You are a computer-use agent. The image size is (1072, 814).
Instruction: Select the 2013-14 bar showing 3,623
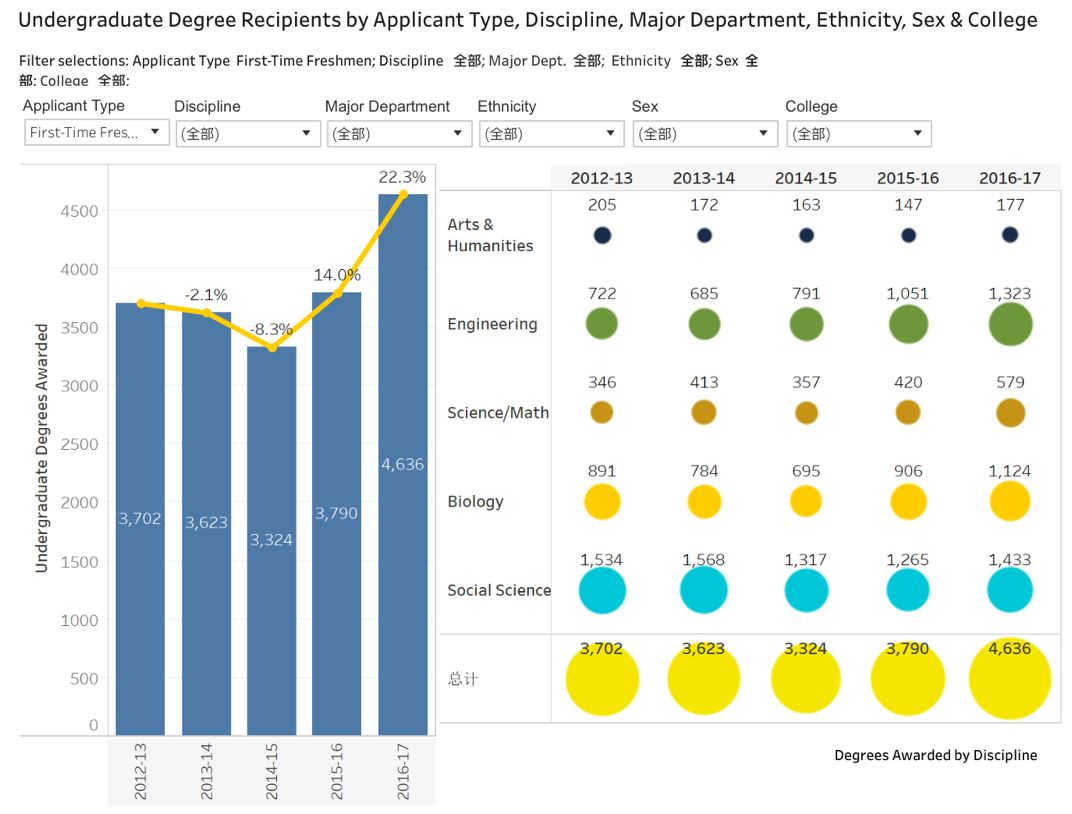tap(206, 524)
